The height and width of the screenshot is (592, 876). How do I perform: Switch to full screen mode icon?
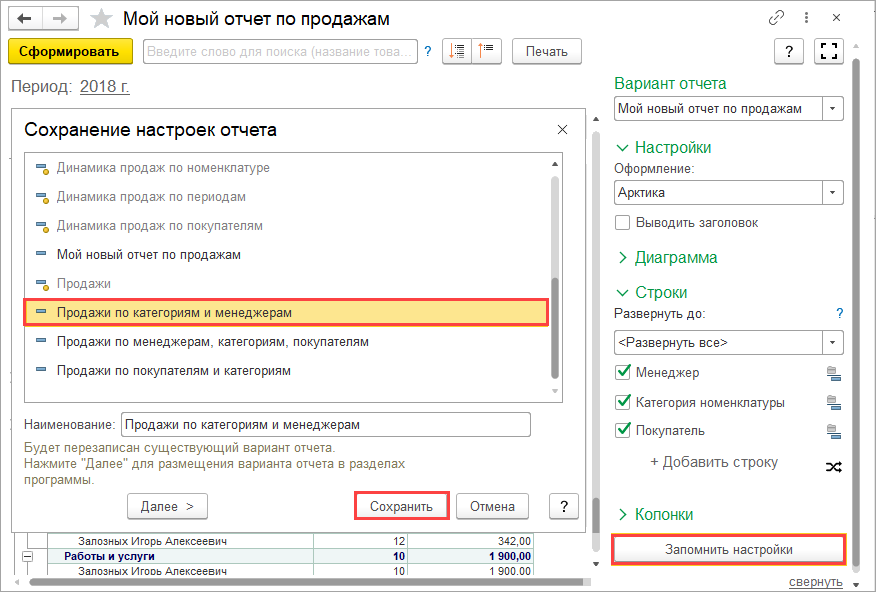click(827, 52)
